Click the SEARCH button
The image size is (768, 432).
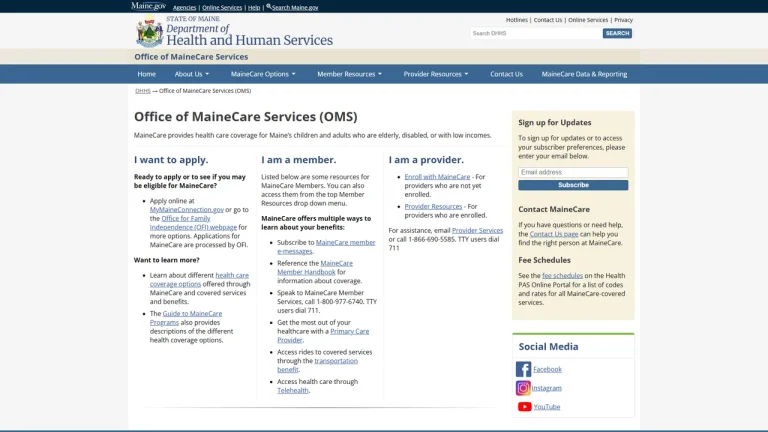(x=617, y=33)
